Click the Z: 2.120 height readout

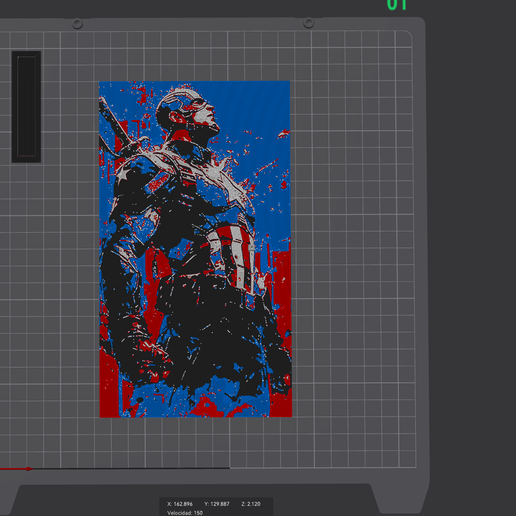coord(251,504)
